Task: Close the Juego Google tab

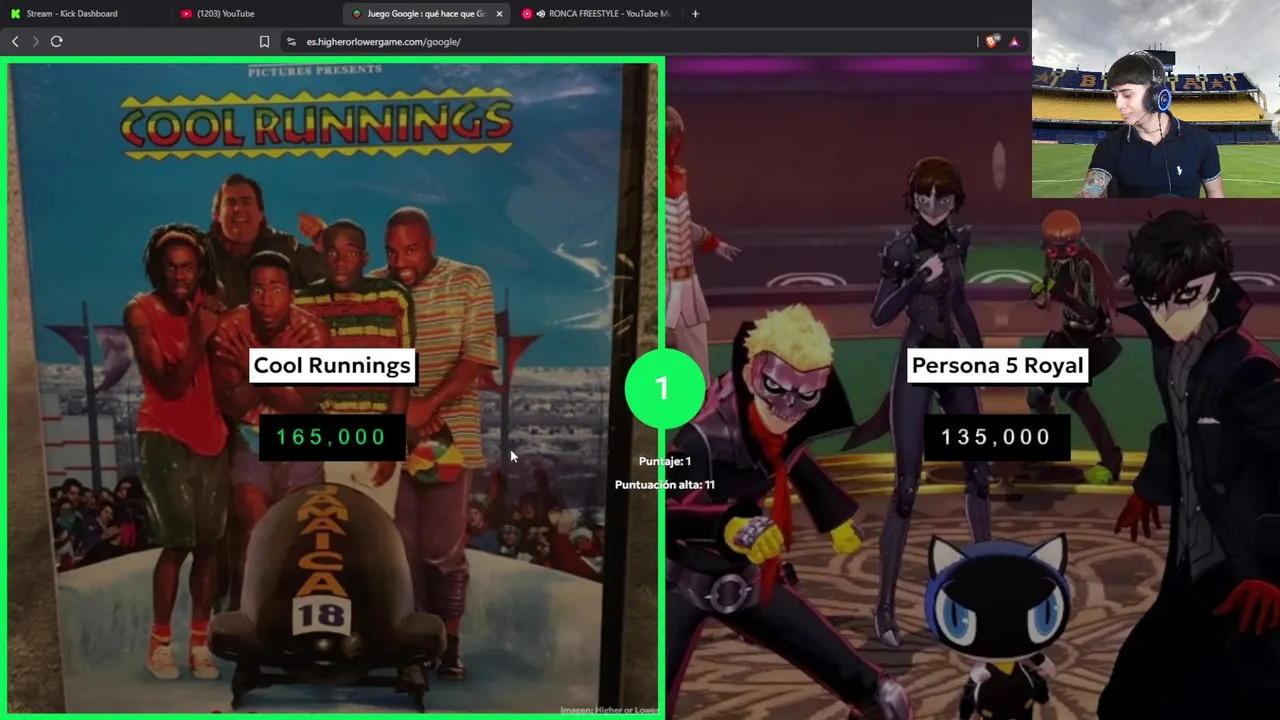Action: (499, 14)
